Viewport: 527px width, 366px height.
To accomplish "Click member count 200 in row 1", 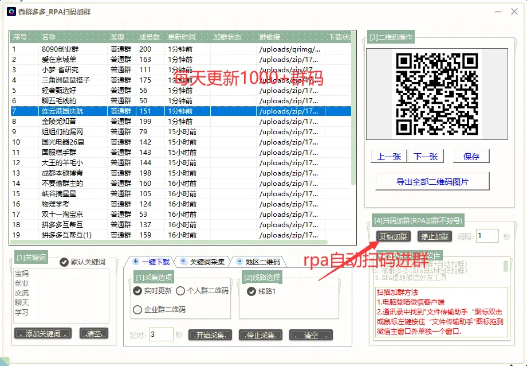I will coord(145,49).
